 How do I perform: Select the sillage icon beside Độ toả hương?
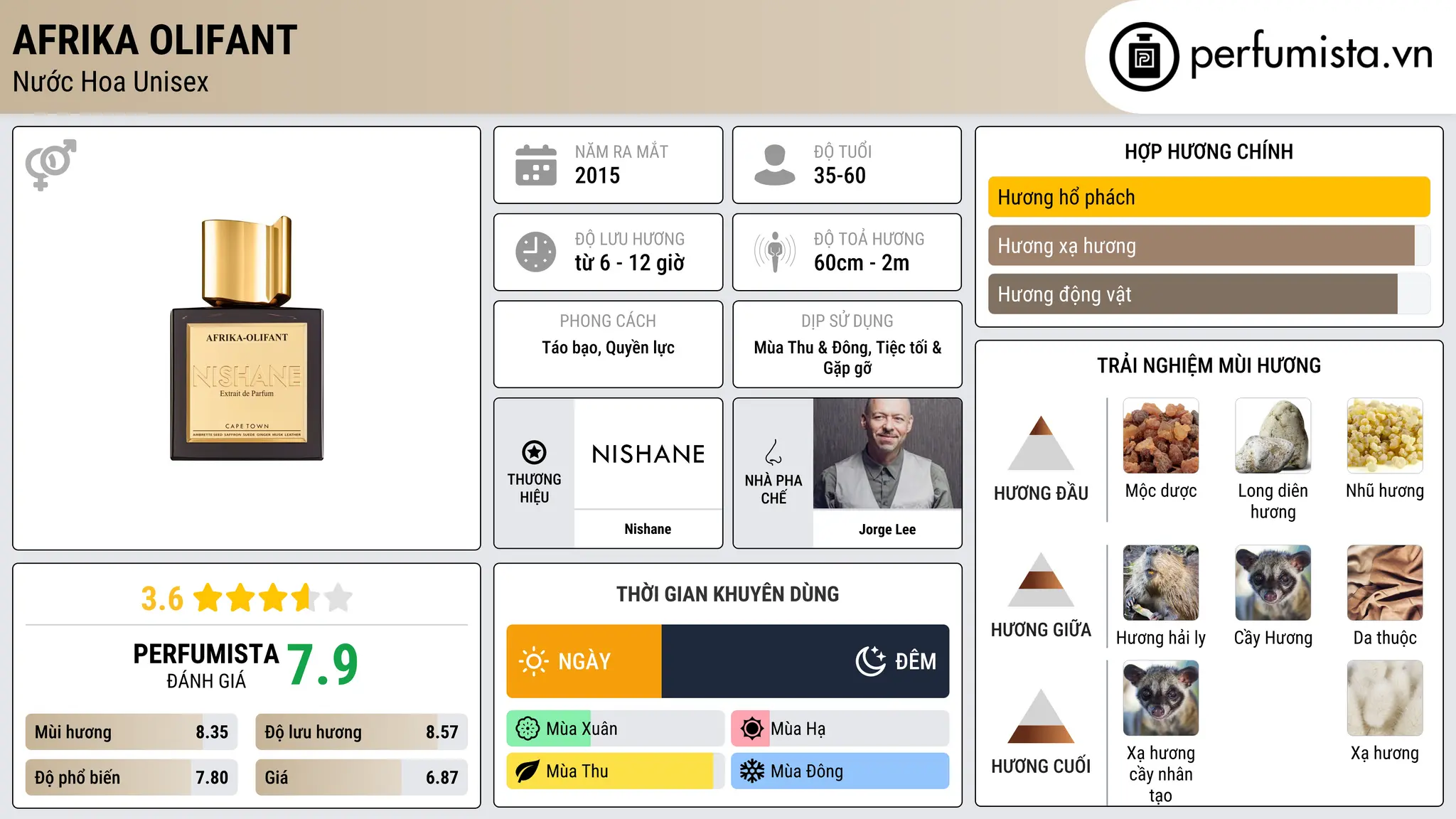[775, 252]
